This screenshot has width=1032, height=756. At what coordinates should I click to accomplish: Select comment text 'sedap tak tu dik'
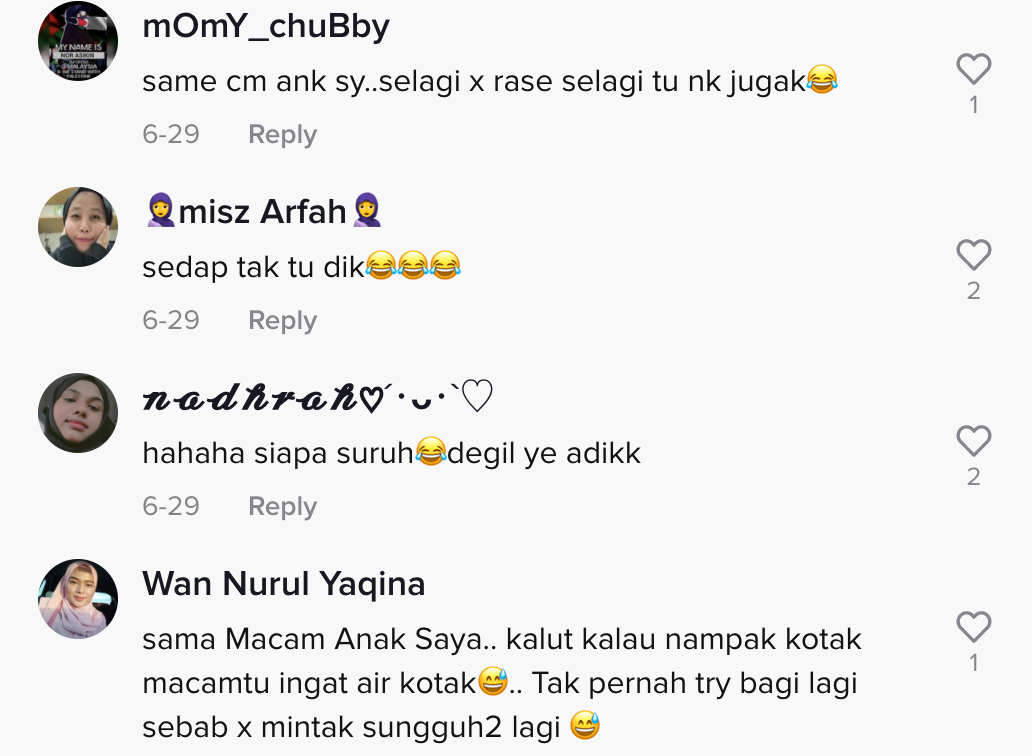pos(253,267)
